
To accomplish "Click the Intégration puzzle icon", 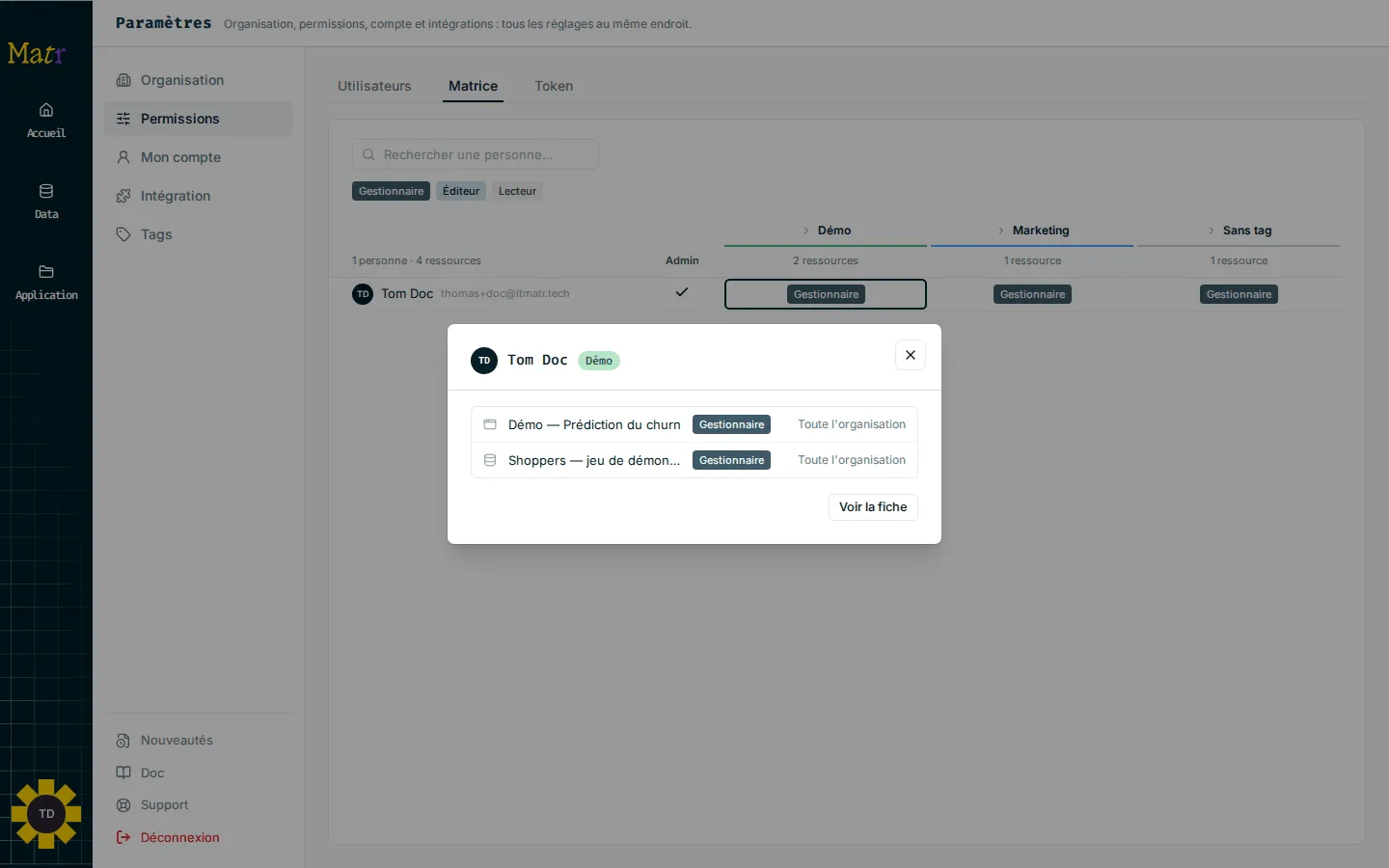I will (123, 196).
